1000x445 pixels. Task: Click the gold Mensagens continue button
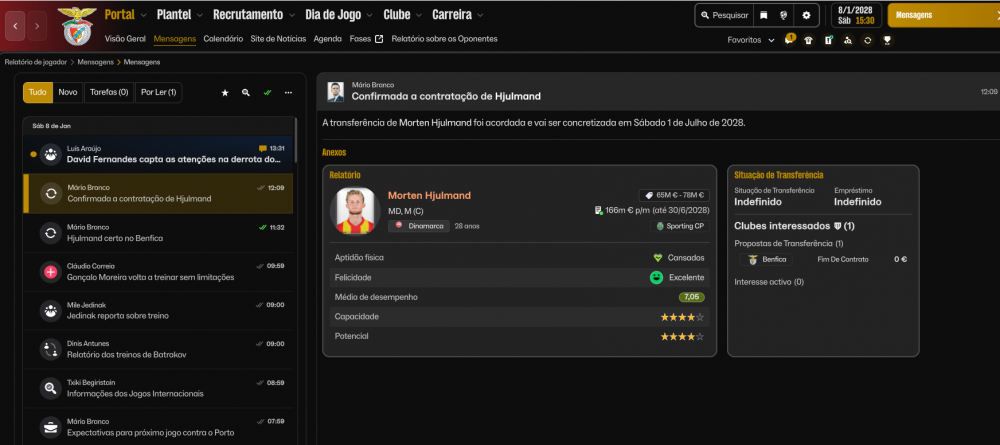[x=944, y=15]
